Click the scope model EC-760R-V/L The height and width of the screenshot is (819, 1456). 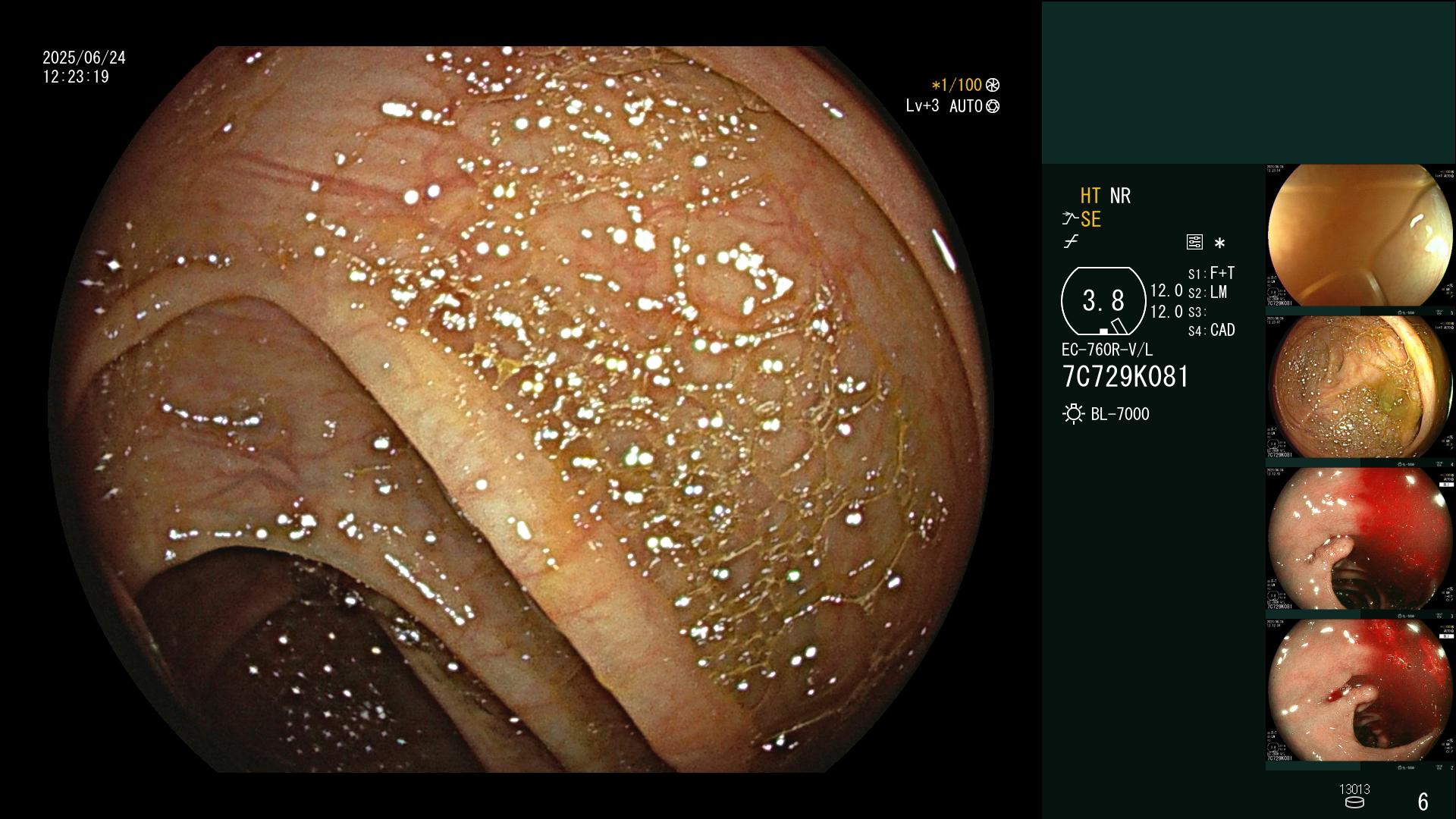(1107, 350)
